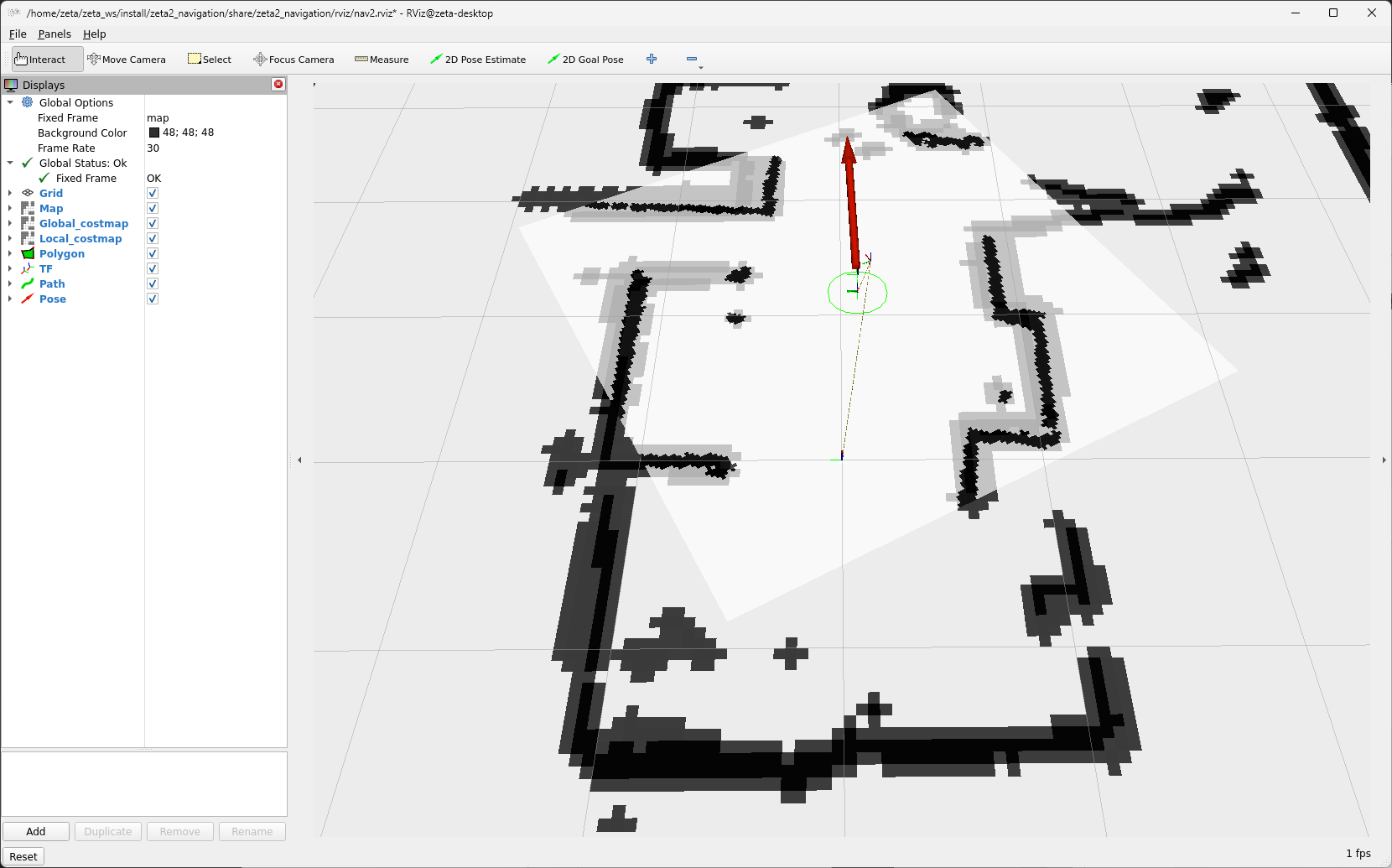
Task: Expand the Polygon display properties
Action: (x=10, y=253)
